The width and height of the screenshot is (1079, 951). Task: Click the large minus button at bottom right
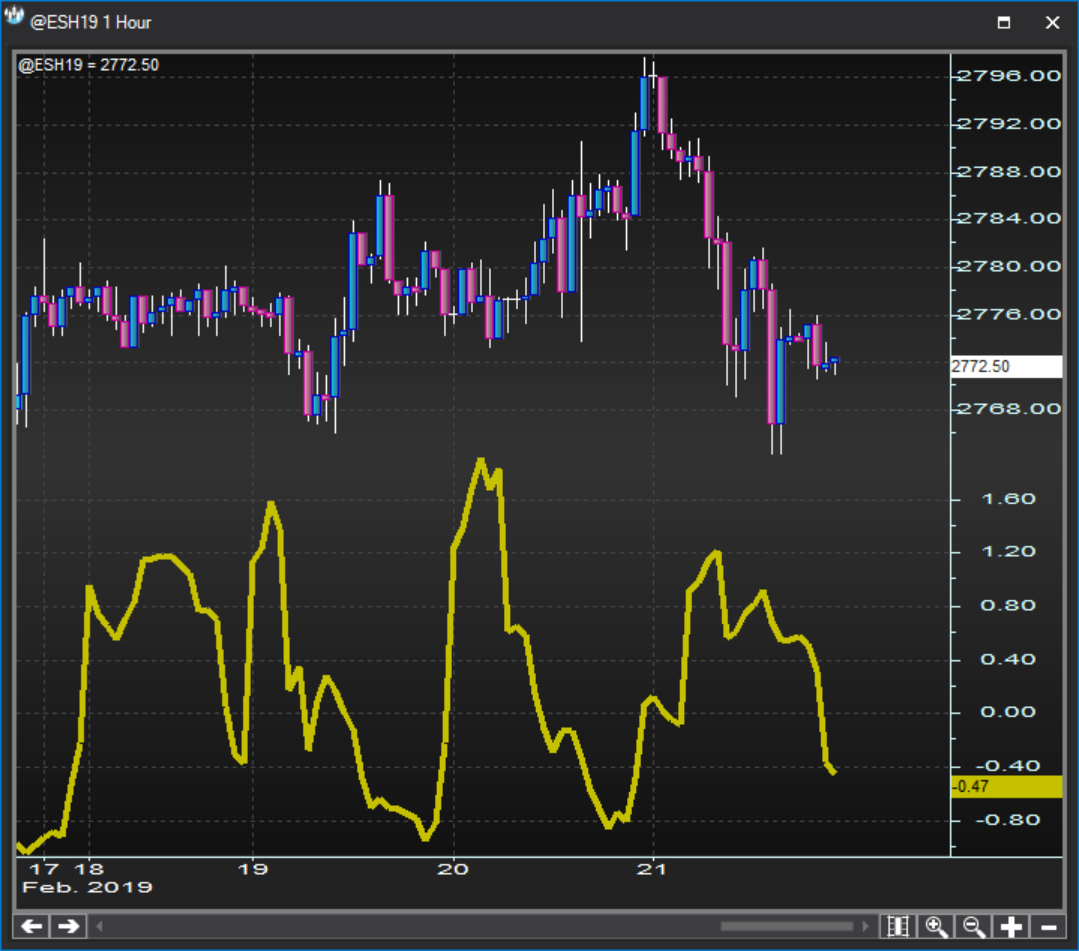(x=1048, y=926)
